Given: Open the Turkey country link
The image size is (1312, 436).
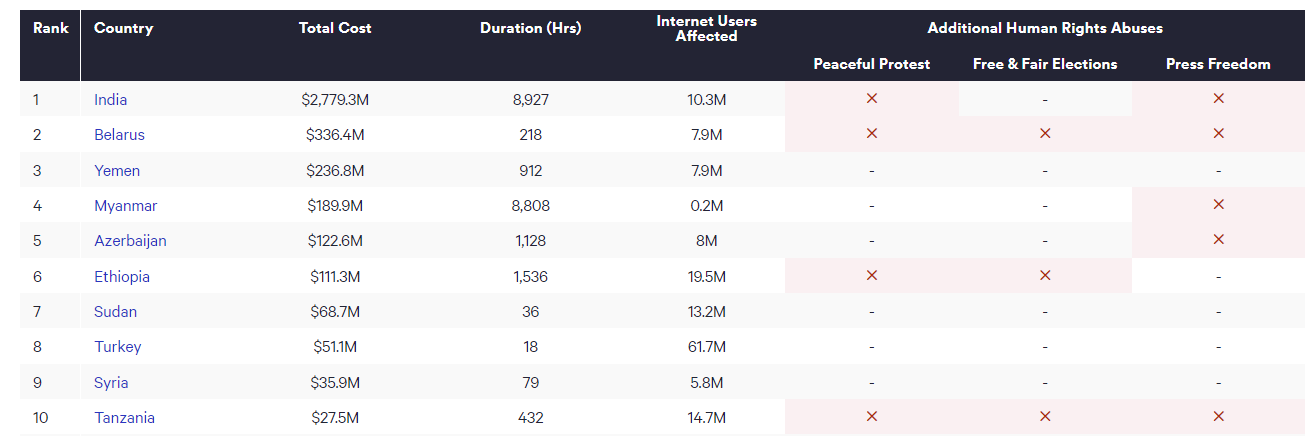Looking at the screenshot, I should (x=117, y=347).
